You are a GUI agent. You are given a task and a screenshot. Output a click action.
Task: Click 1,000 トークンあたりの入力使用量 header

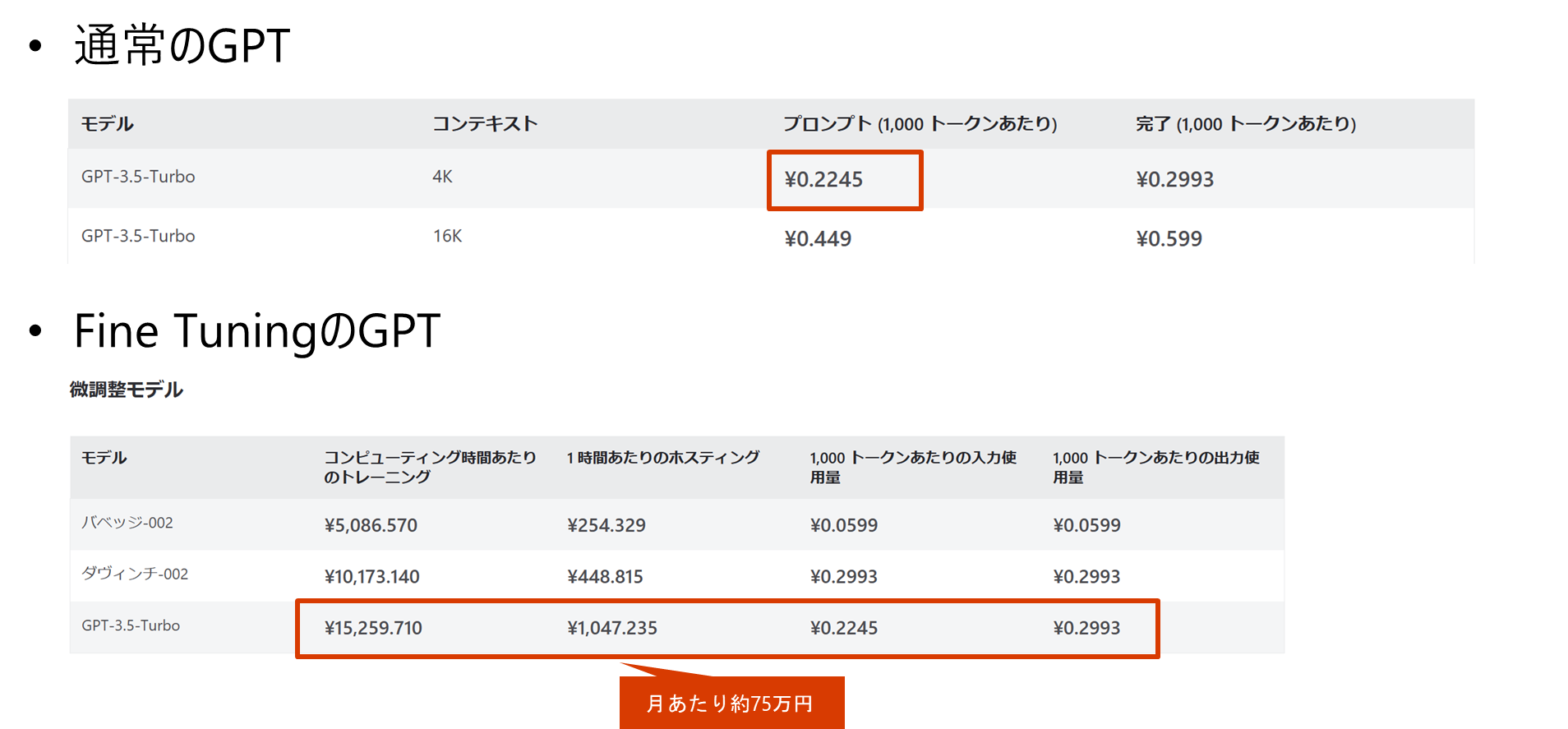click(x=913, y=467)
